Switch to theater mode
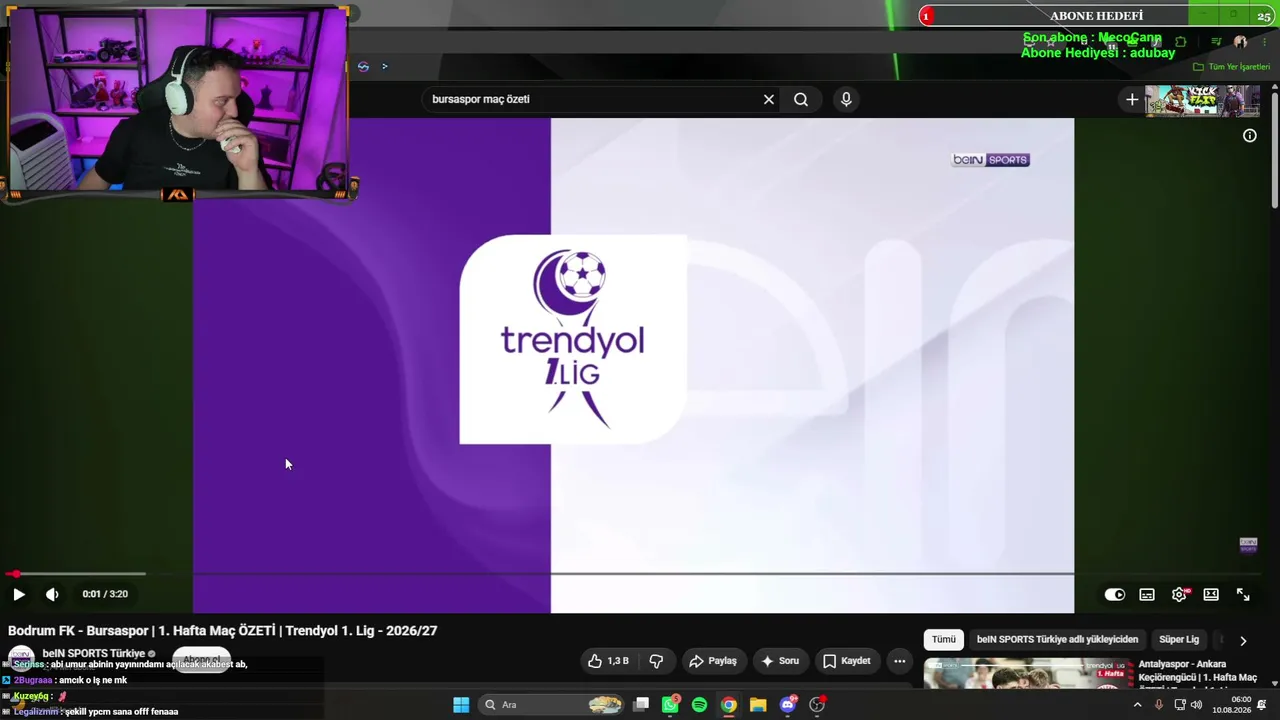 coord(1211,594)
